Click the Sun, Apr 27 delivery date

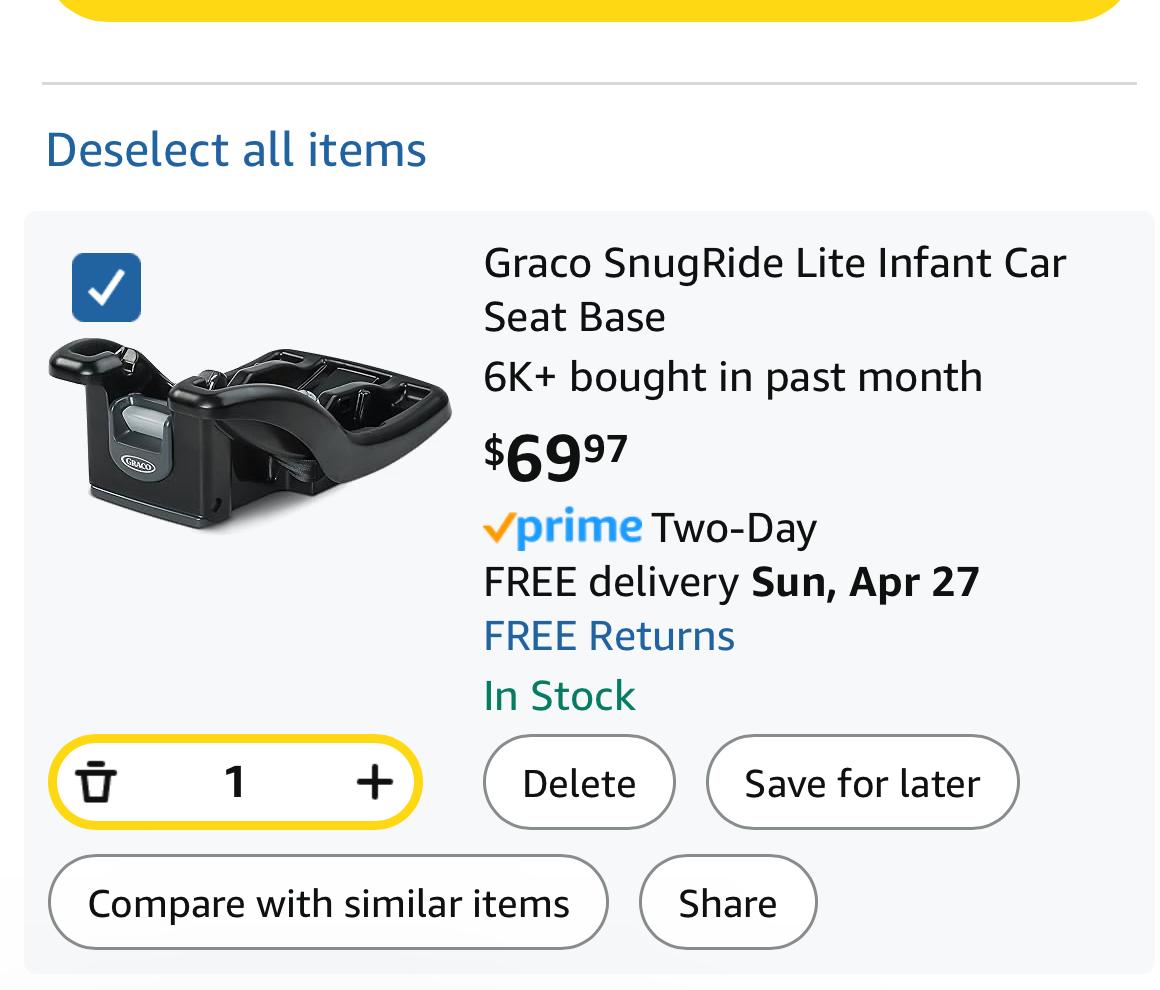(865, 582)
